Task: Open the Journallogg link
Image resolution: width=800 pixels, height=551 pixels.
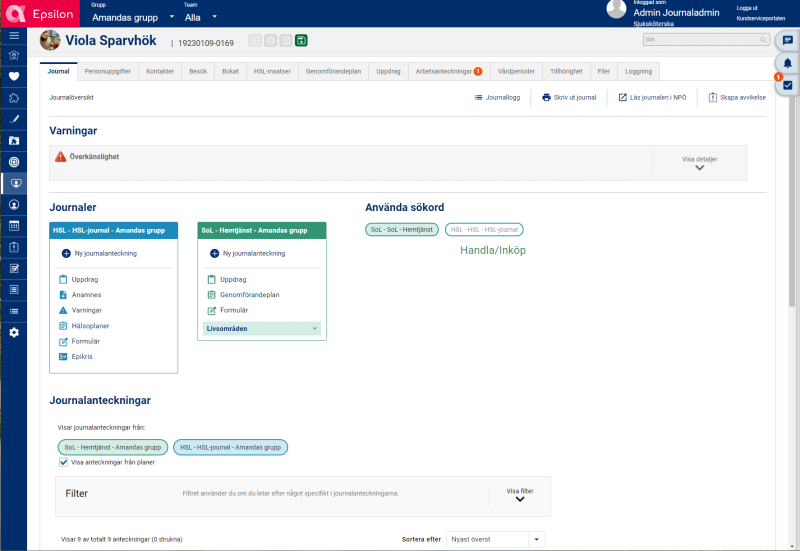Action: (497, 97)
